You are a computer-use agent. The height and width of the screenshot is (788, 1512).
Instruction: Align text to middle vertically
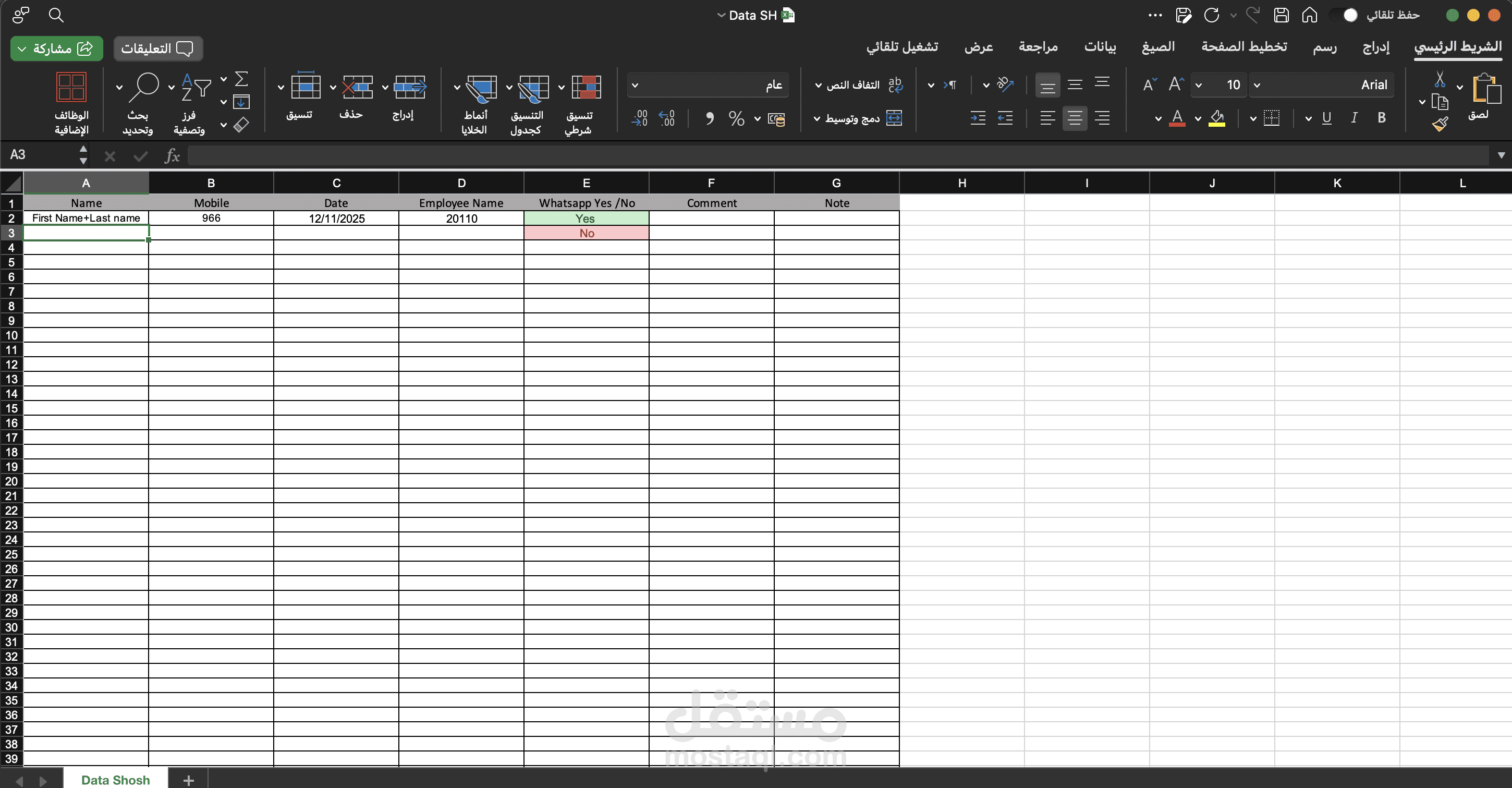(x=1075, y=84)
